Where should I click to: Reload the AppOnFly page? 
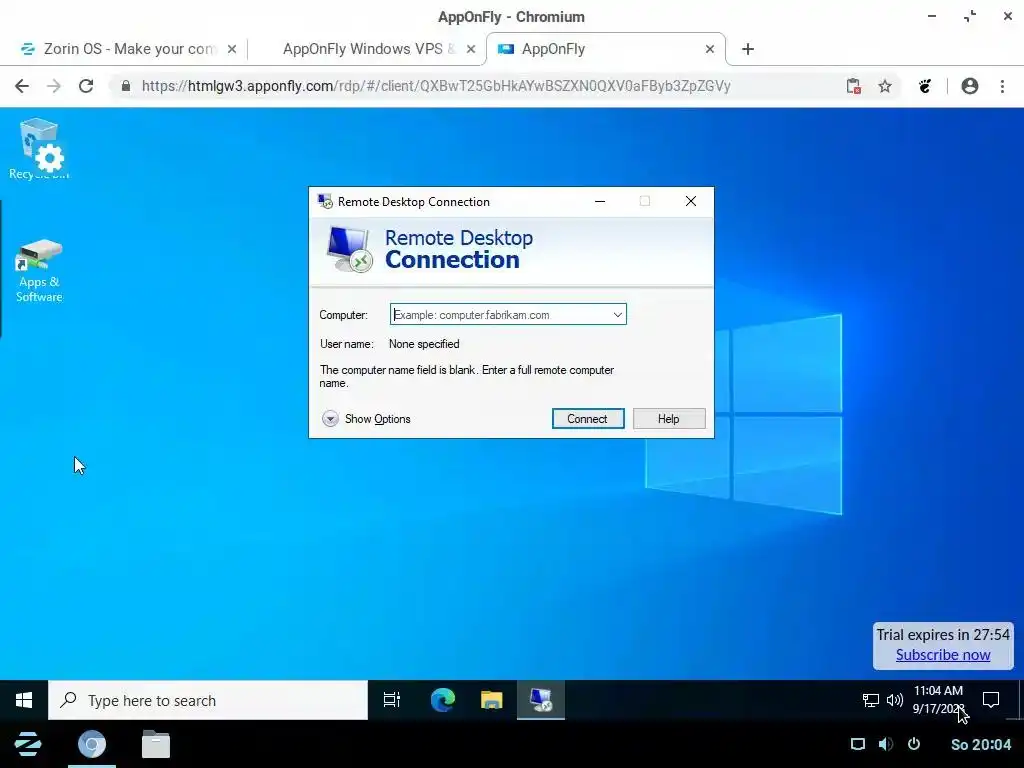click(x=86, y=86)
